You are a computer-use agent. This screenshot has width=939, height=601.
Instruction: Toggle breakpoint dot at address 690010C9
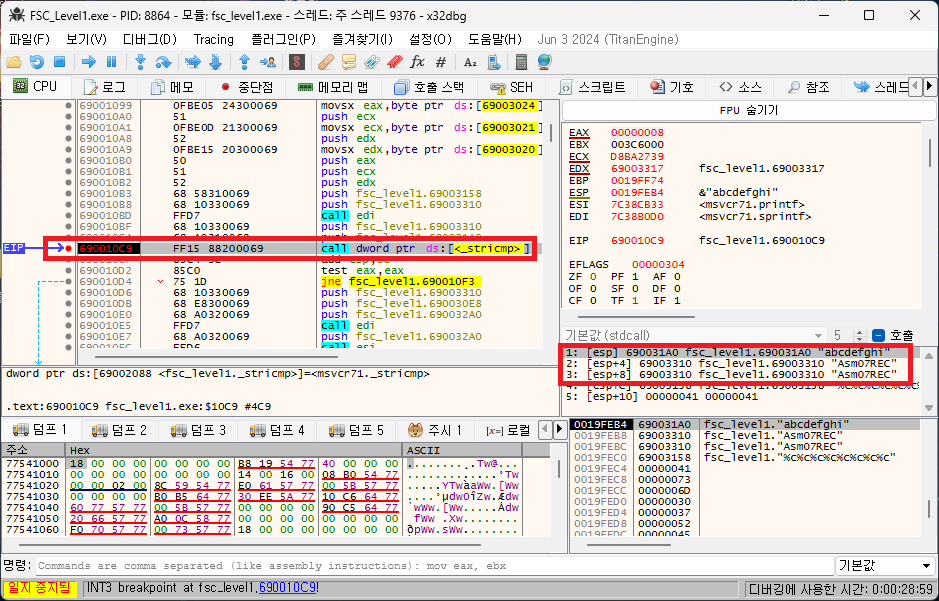click(68, 248)
